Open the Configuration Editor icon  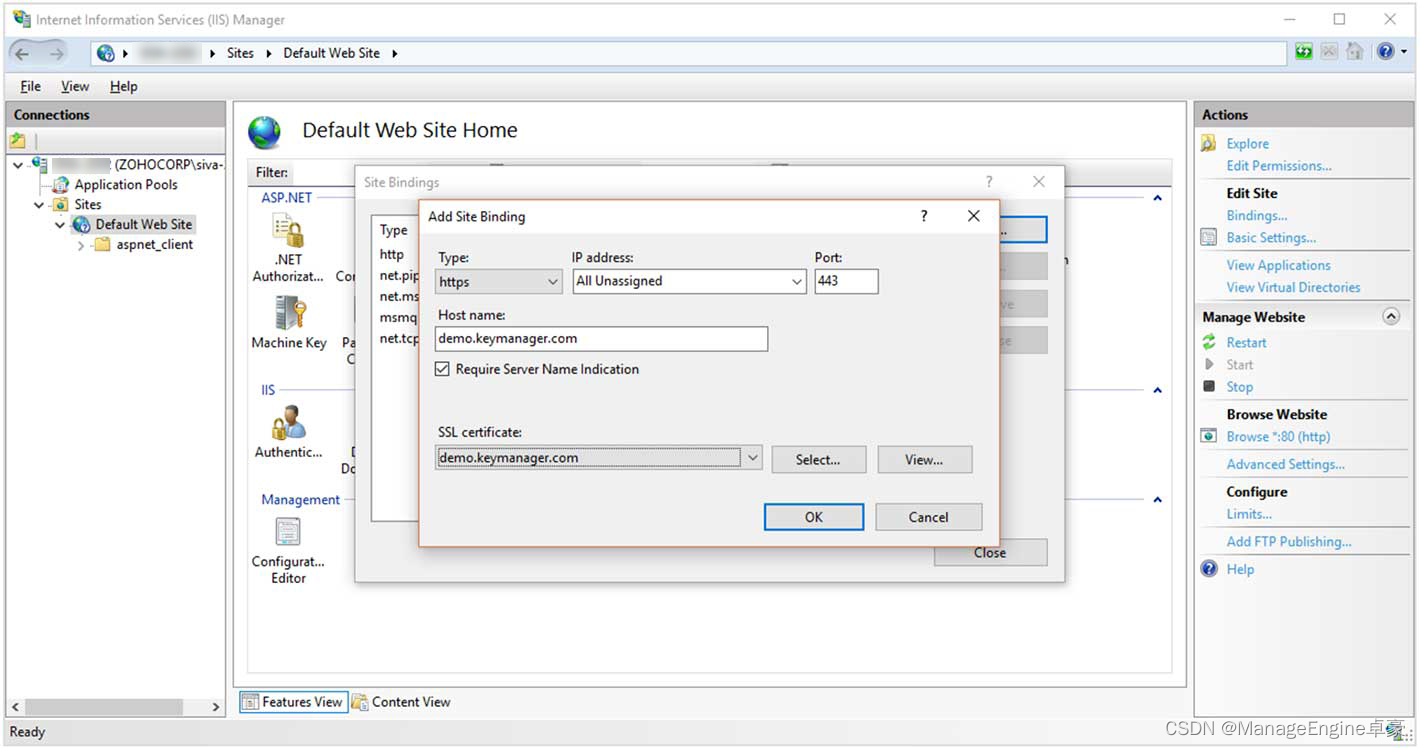click(x=288, y=531)
